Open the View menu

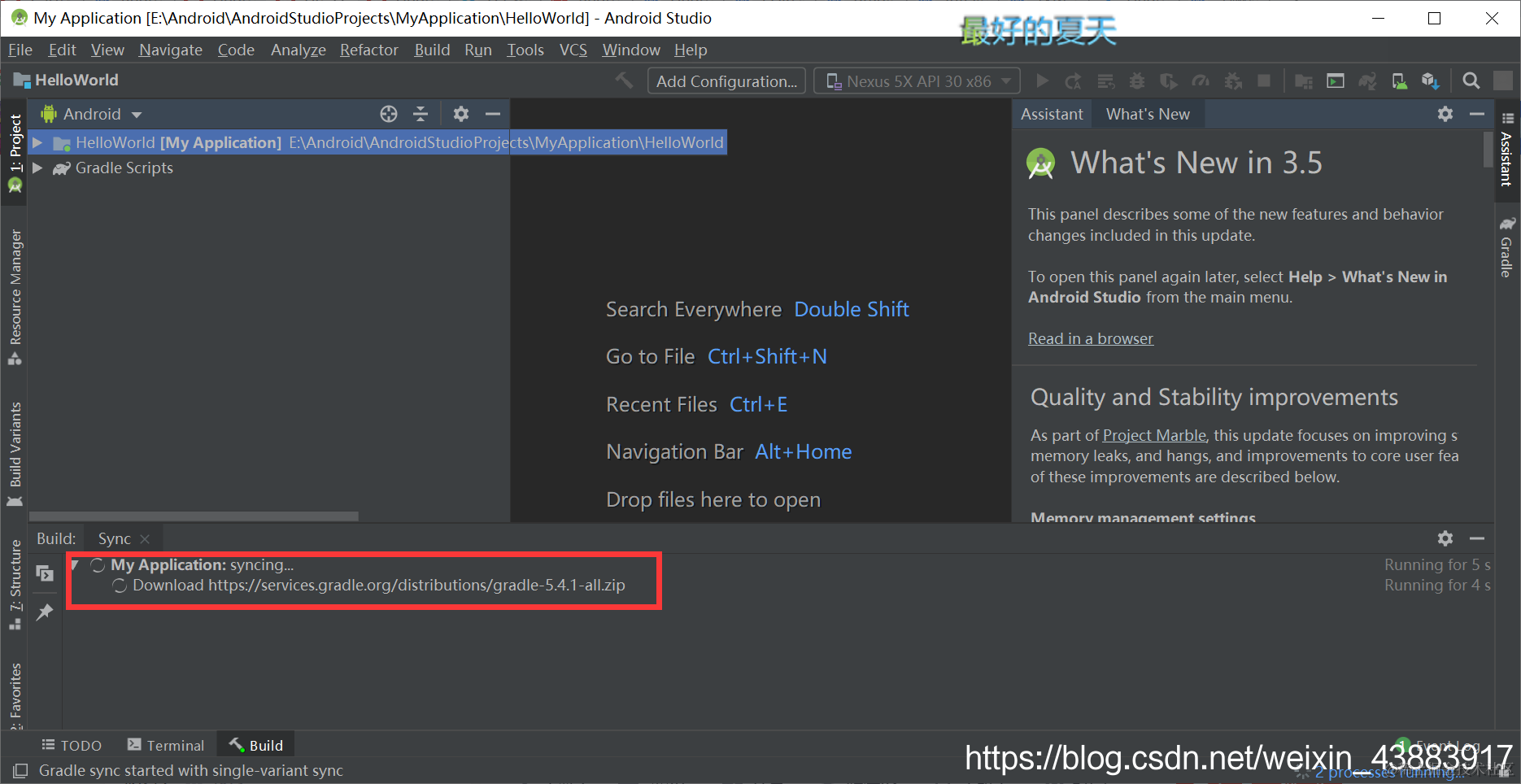[x=107, y=50]
